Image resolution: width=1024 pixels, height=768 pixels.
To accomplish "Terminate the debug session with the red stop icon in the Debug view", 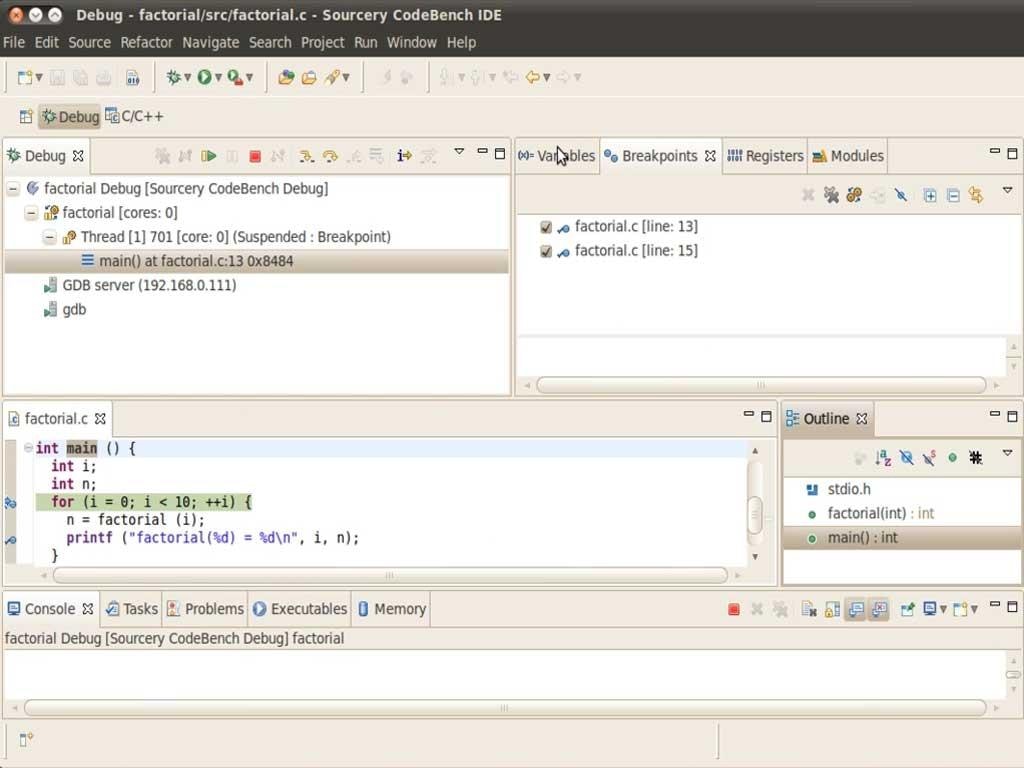I will pos(255,156).
